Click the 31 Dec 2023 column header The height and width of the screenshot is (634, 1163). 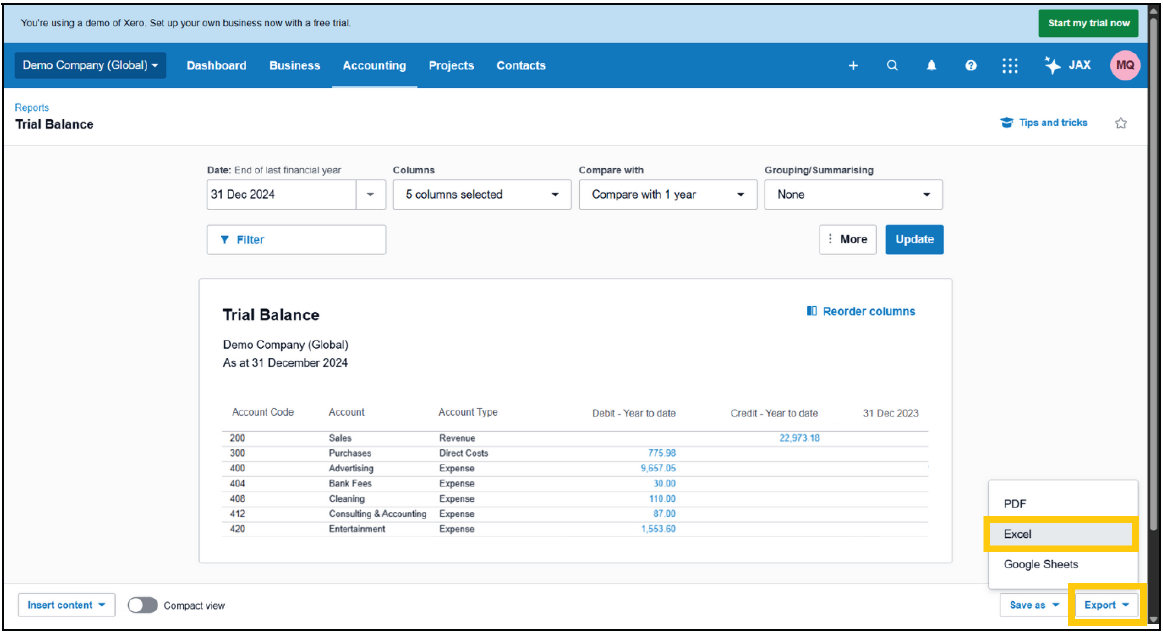[890, 413]
